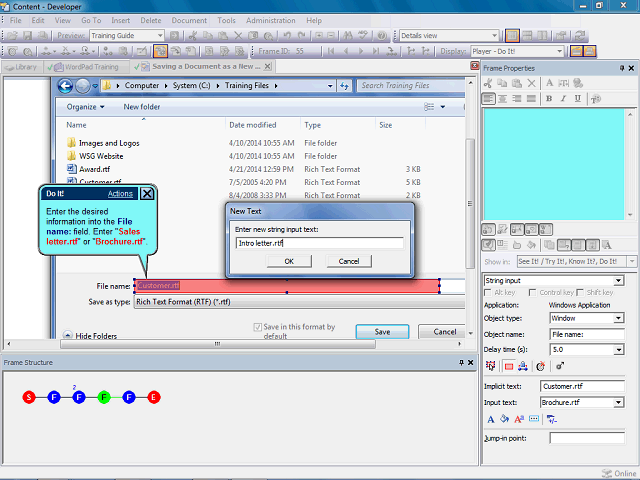
Task: Toggle Bold formatting in Frame Properties
Action: pos(549,99)
